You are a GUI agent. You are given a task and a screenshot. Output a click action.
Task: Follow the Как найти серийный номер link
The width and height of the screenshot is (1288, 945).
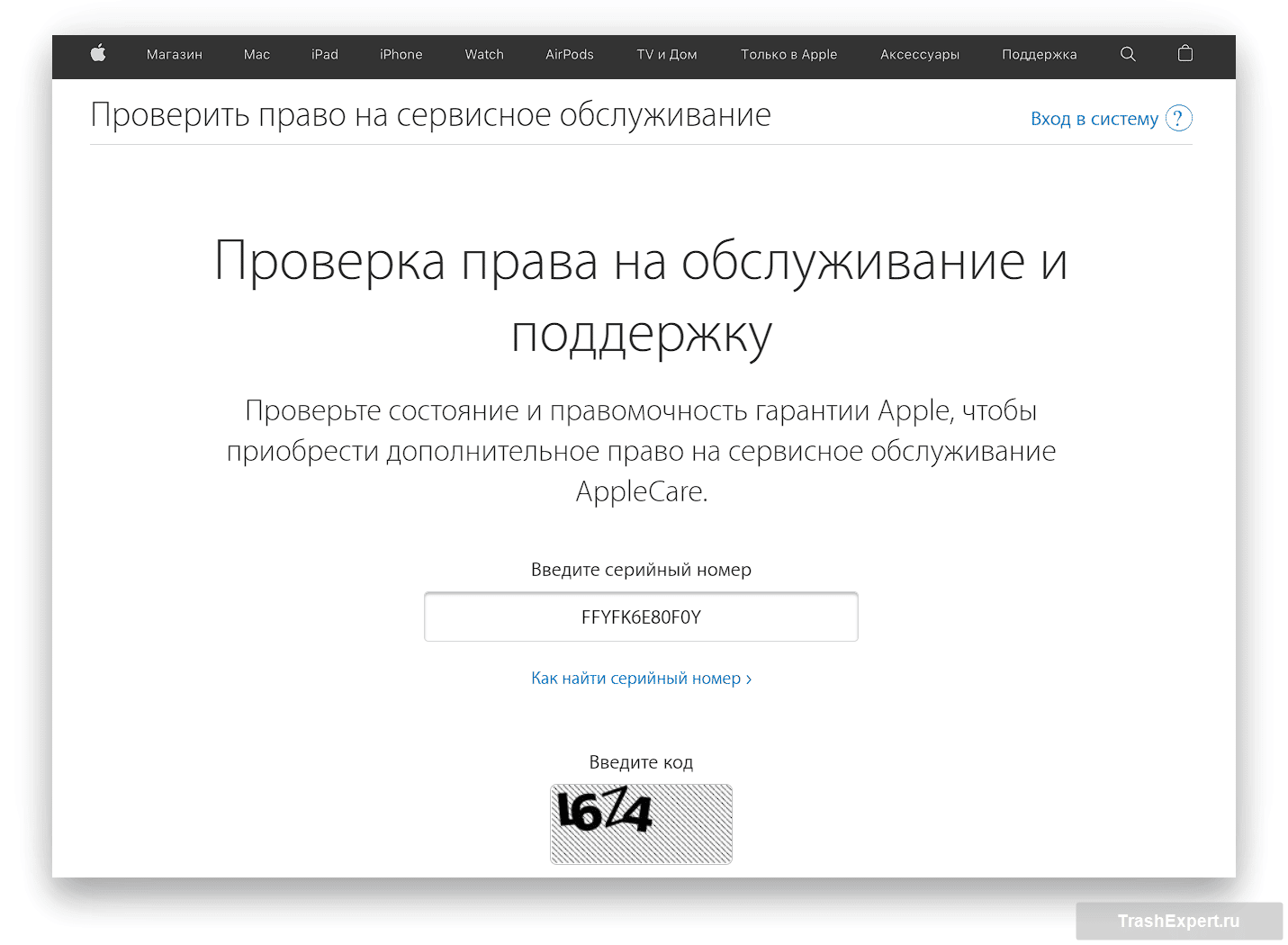point(641,679)
